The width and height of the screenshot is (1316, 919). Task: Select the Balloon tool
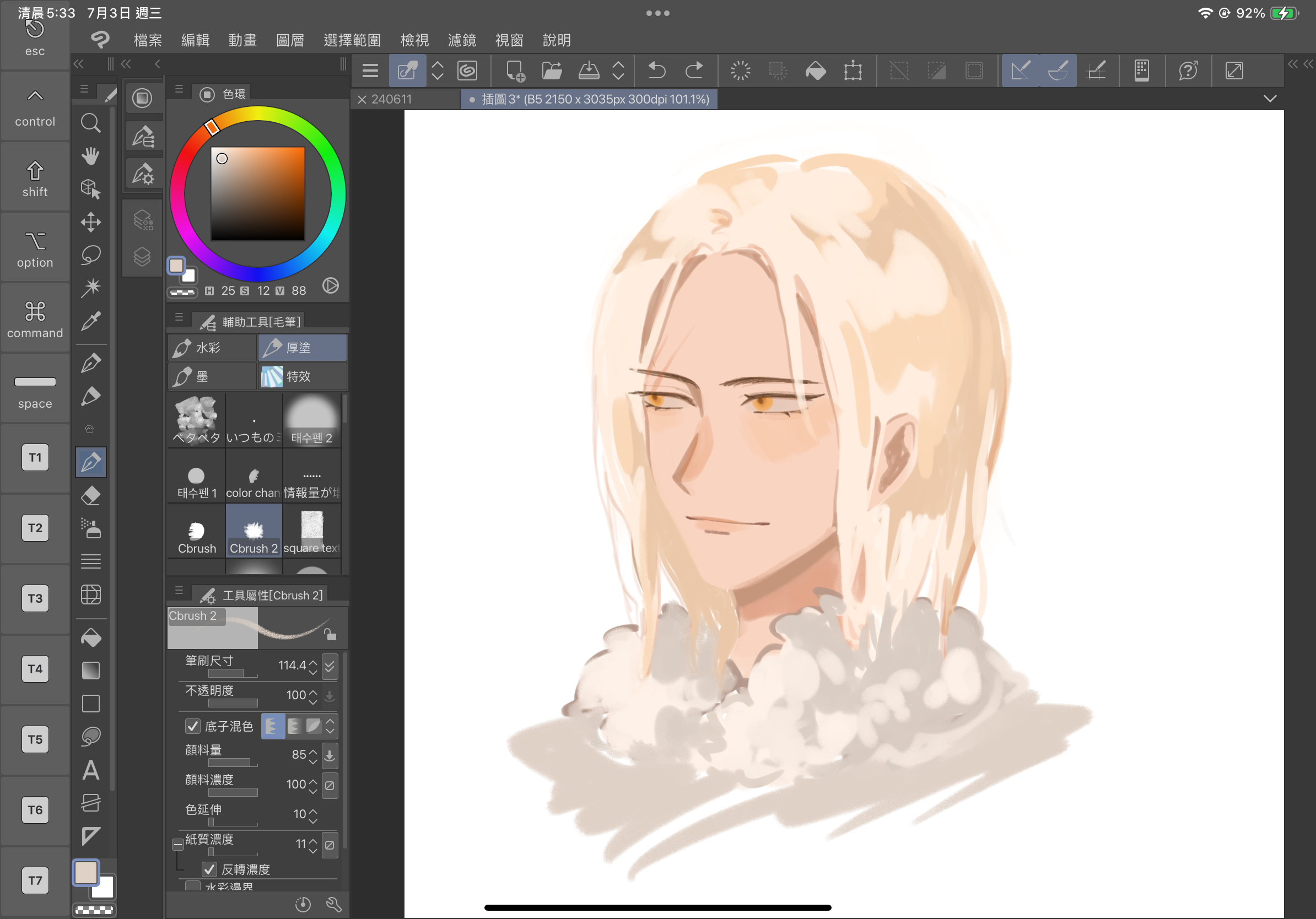click(90, 737)
